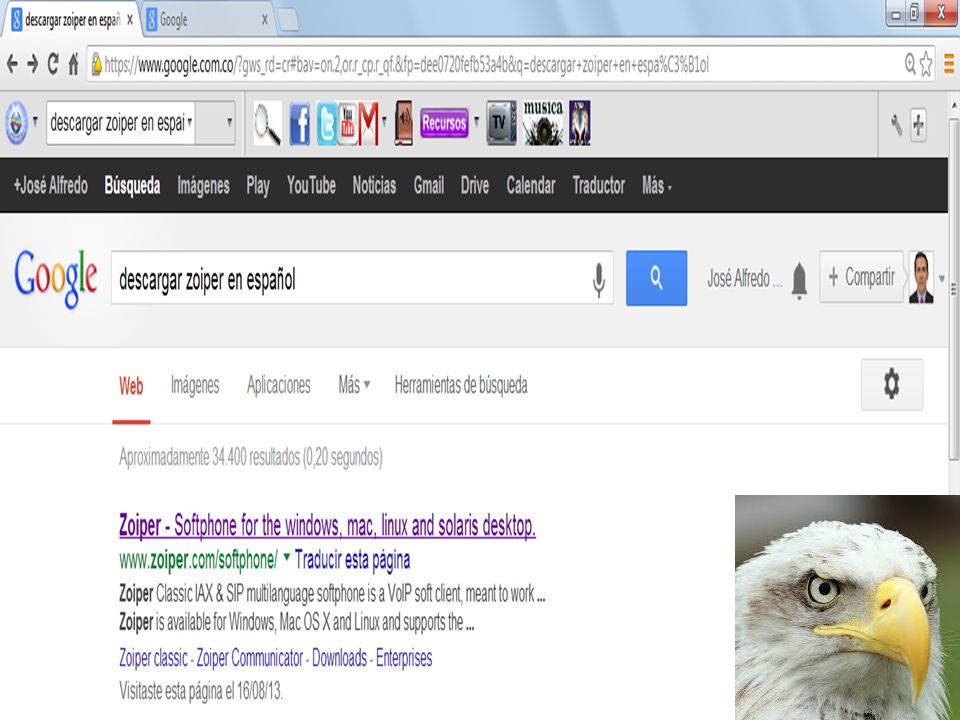Click the toolbar globe logo icon
The width and height of the screenshot is (960, 720).
pyautogui.click(x=17, y=123)
